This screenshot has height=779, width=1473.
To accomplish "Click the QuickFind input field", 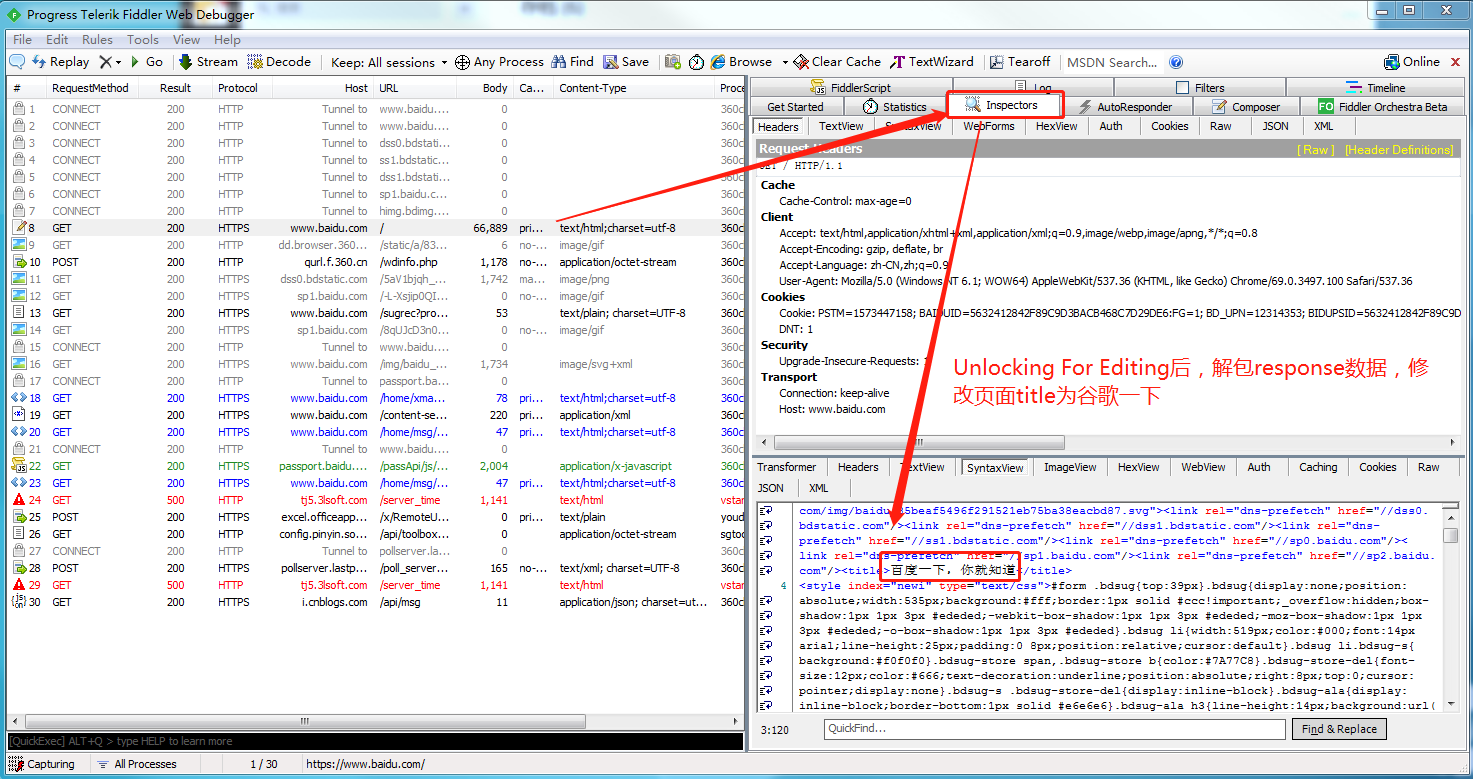I will (x=1054, y=729).
